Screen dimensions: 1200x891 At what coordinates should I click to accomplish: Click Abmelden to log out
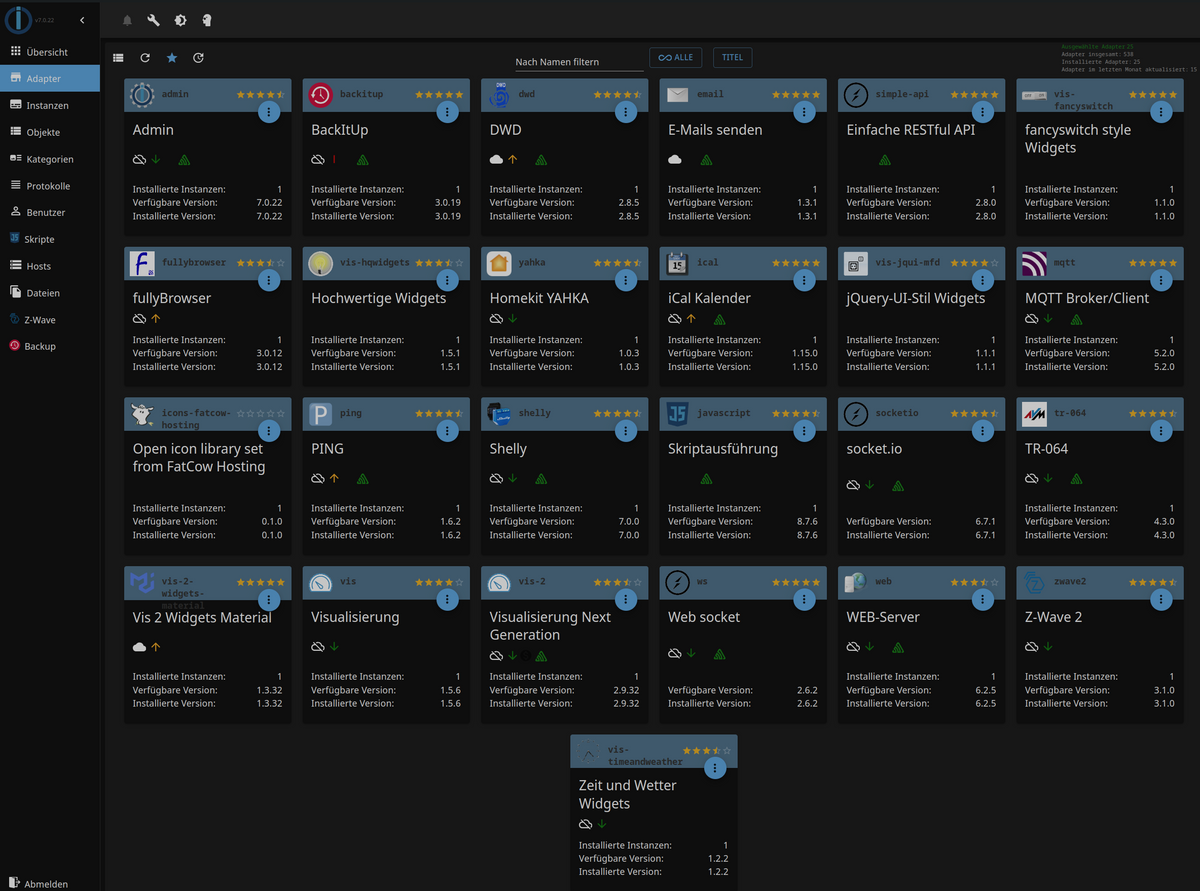click(50, 884)
